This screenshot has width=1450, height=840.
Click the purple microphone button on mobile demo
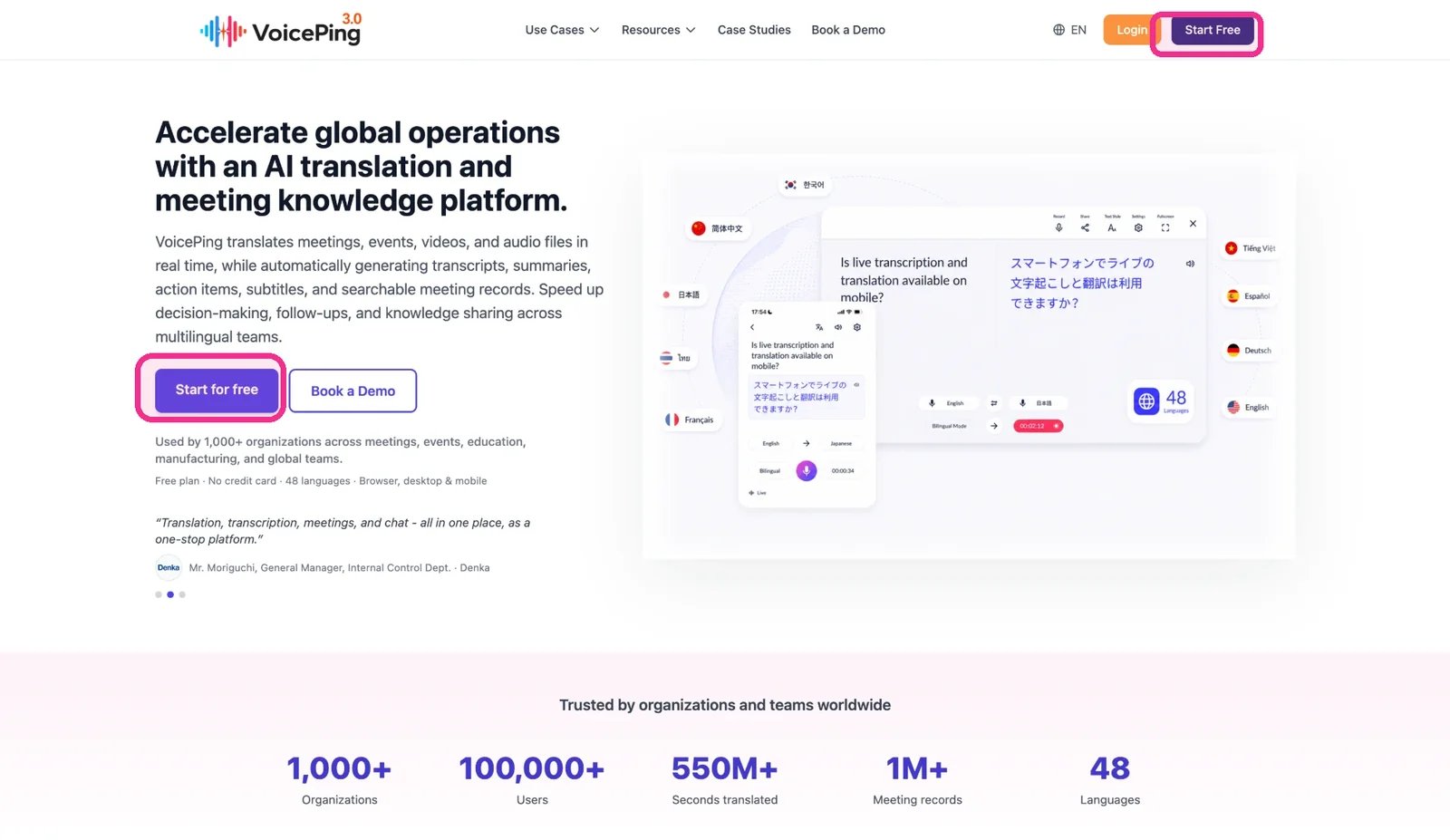pyautogui.click(x=807, y=470)
